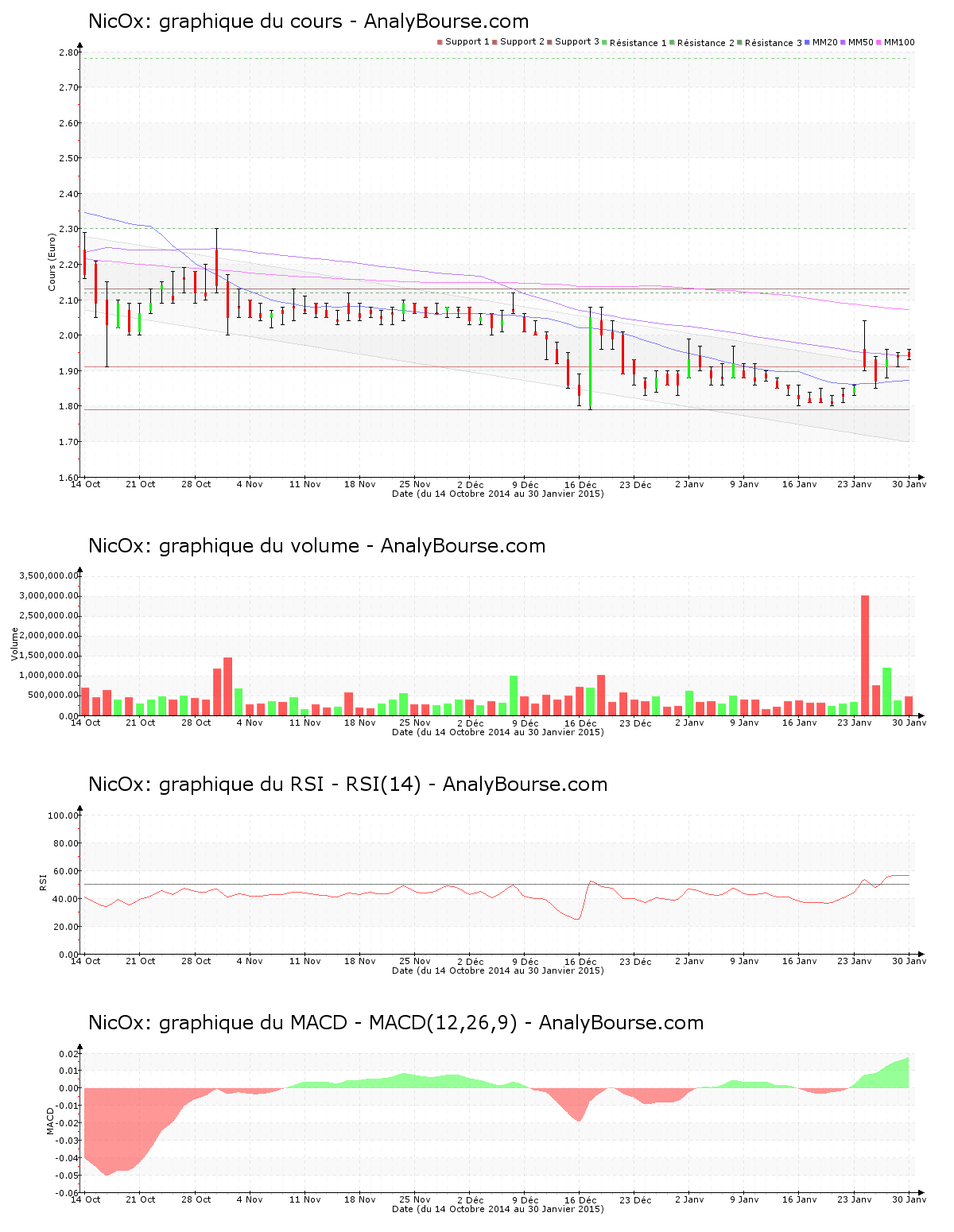Click "25 Nov" under the price chart
Viewport: 954px width, 1232px height.
[x=415, y=484]
